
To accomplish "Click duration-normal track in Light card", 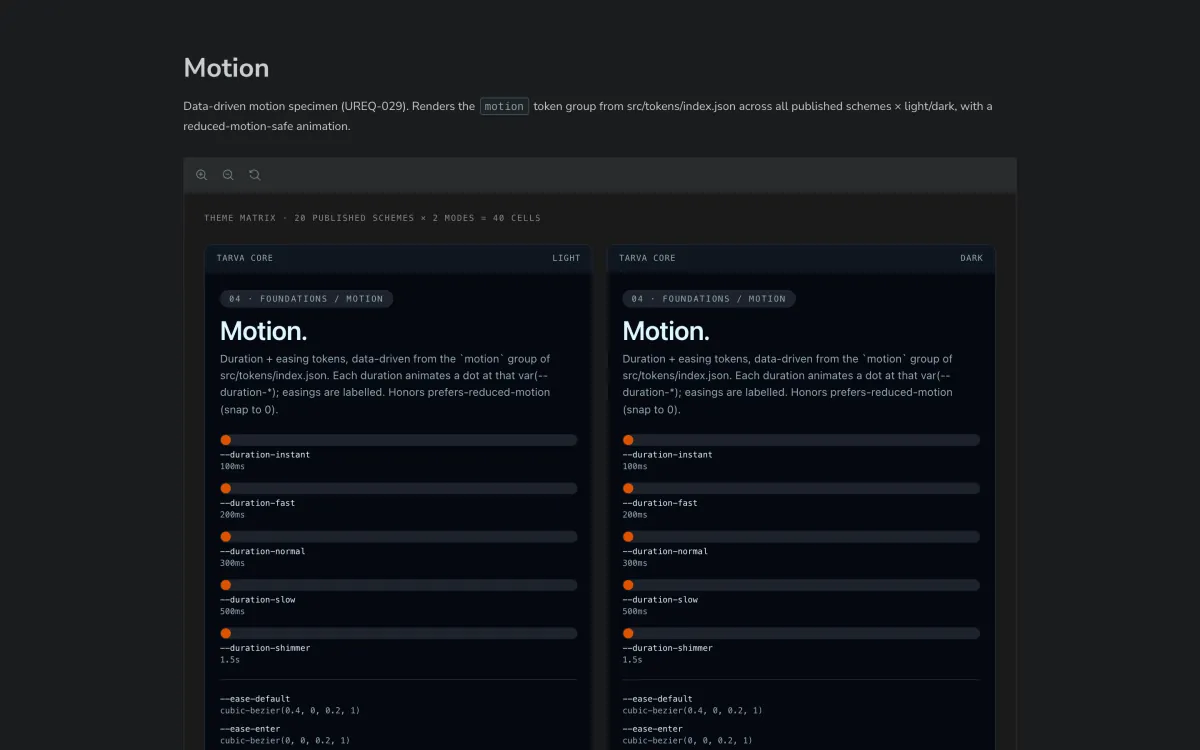I will (x=399, y=537).
